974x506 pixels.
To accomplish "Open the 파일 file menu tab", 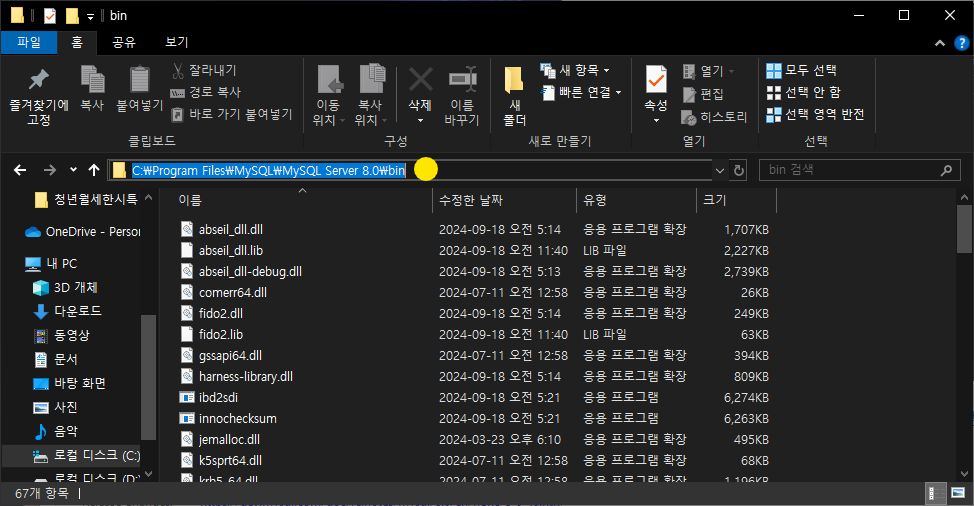I will click(x=29, y=42).
